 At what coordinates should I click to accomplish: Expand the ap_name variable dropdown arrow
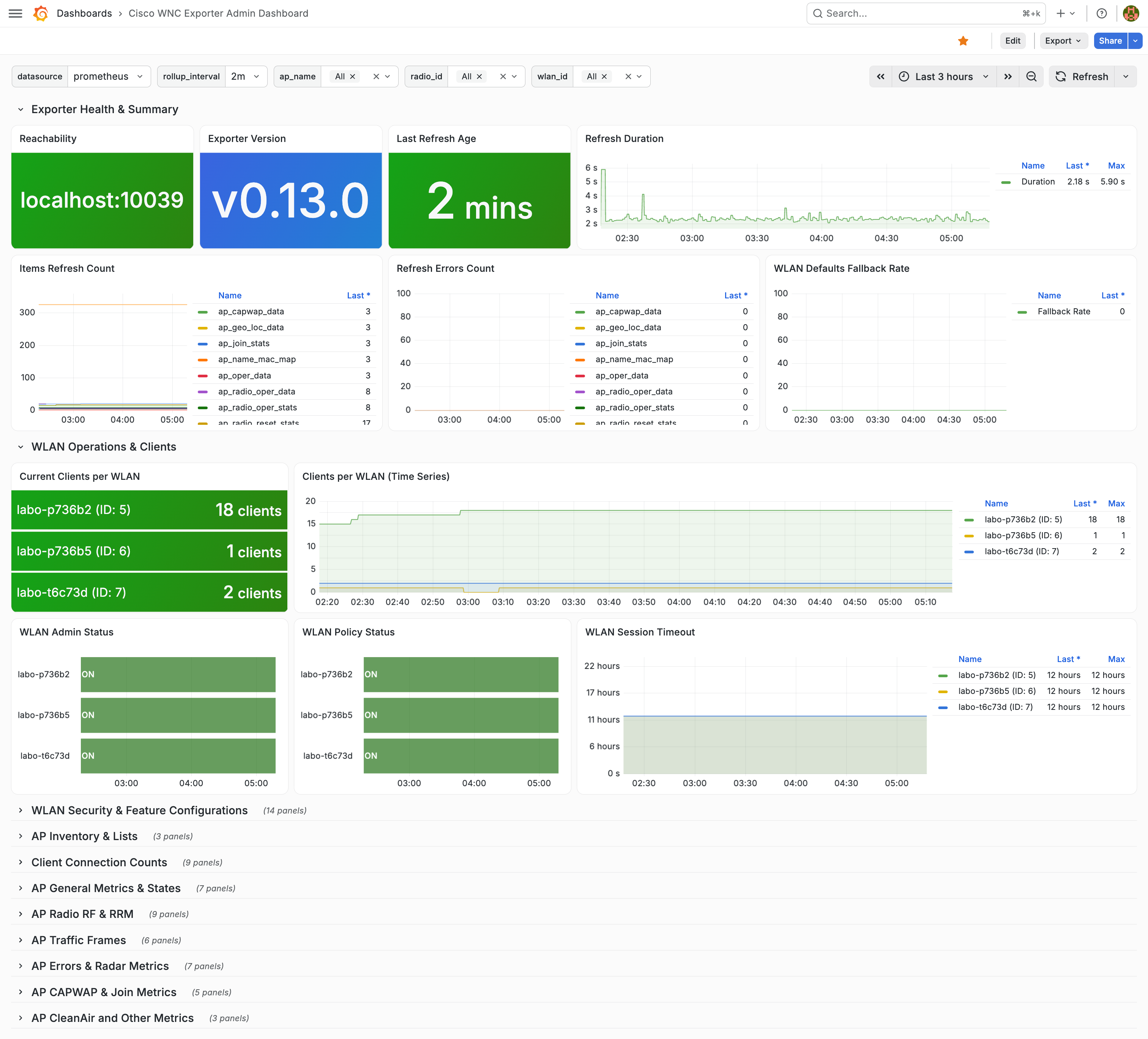[388, 76]
